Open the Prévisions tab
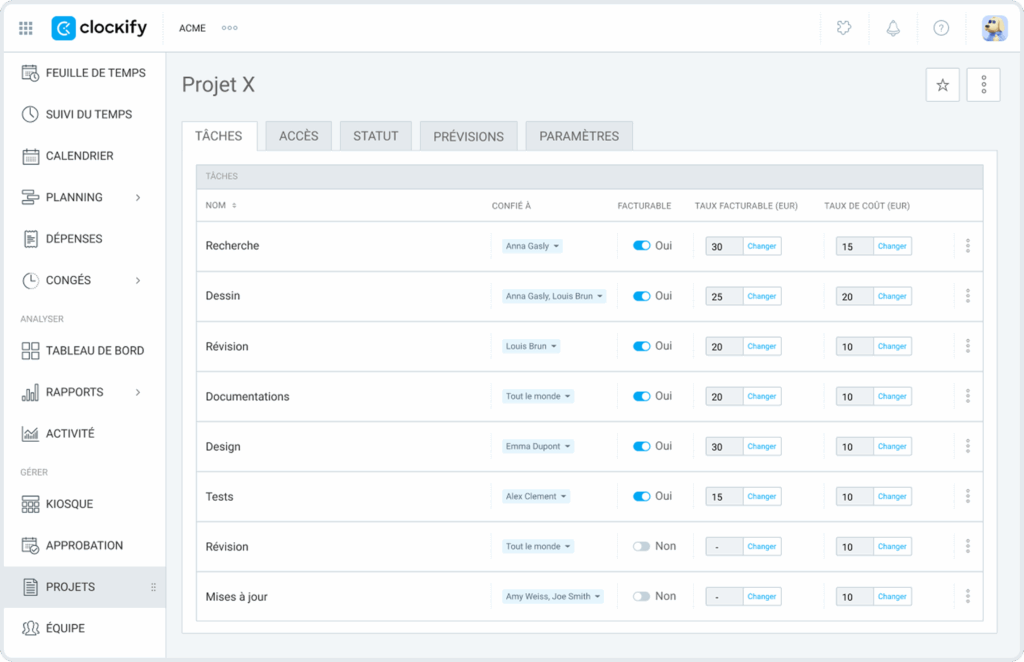 pos(468,136)
